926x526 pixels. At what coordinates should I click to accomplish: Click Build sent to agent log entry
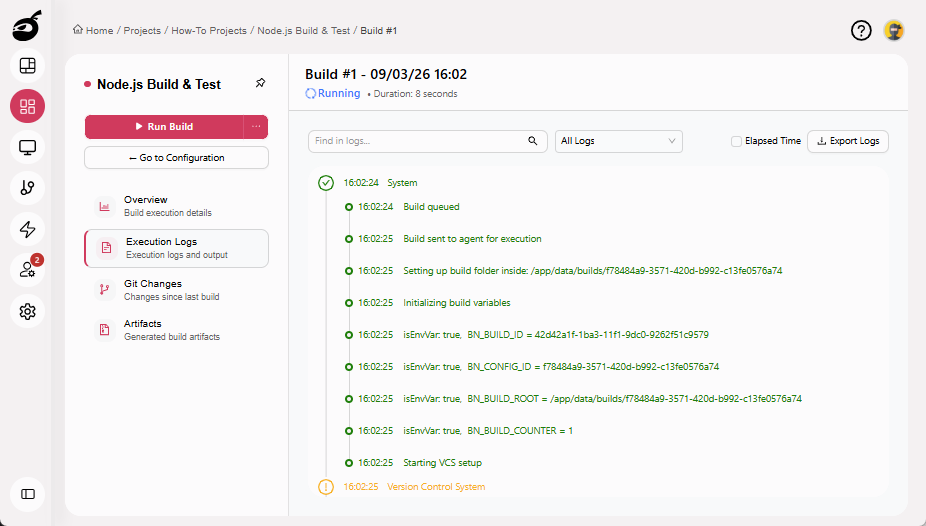(472, 239)
